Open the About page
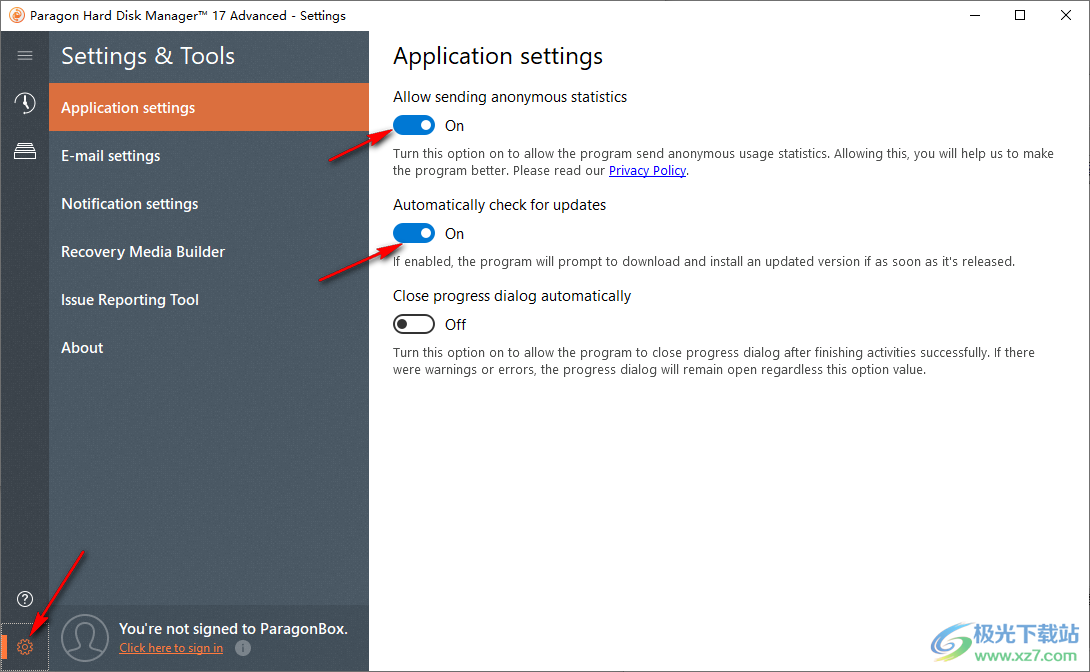The image size is (1090, 672). pos(209,347)
